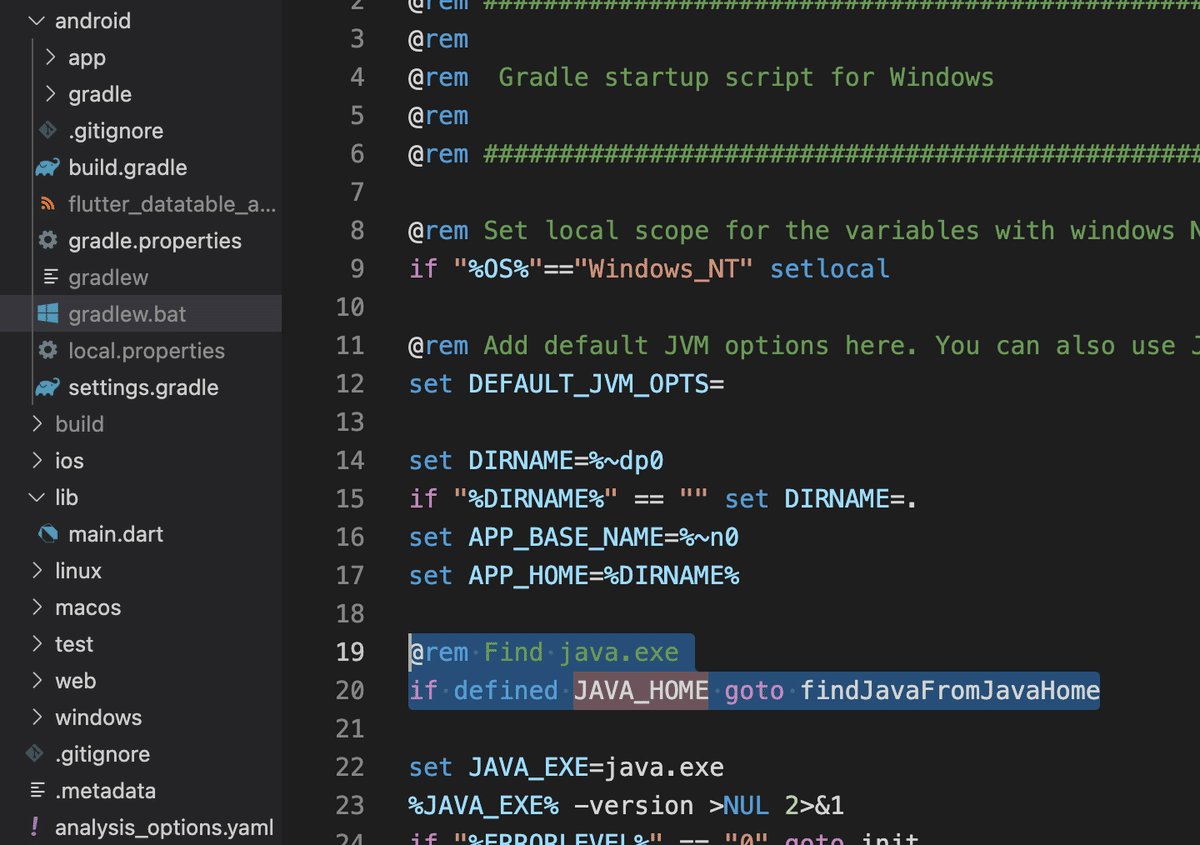Click the exclamation icon for analysis_options.yaml
The image size is (1200, 845).
point(35,827)
